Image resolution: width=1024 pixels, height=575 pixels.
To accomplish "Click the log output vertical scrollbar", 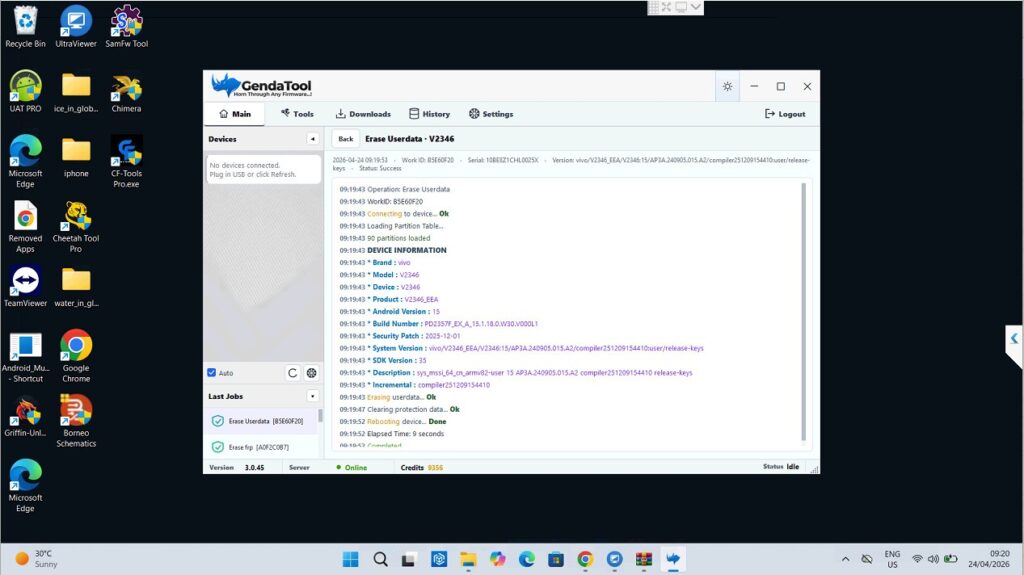I will point(803,312).
